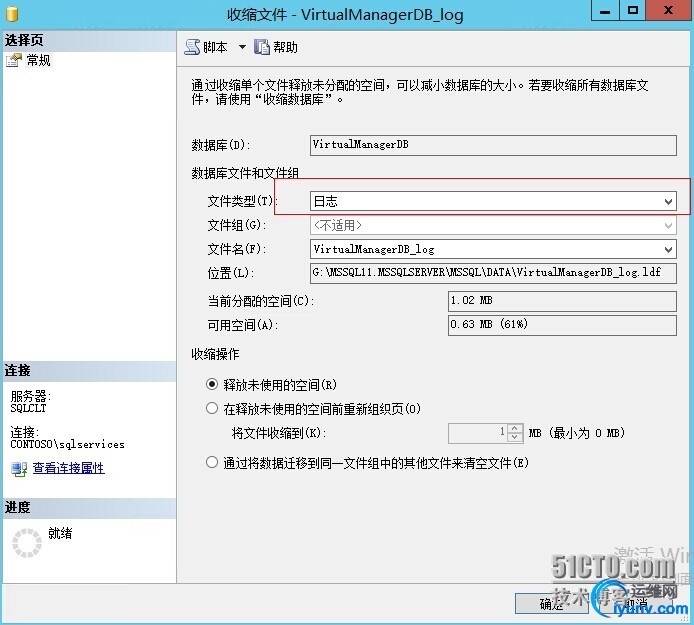Click the 取消 button
This screenshot has width=694, height=625.
point(636,603)
